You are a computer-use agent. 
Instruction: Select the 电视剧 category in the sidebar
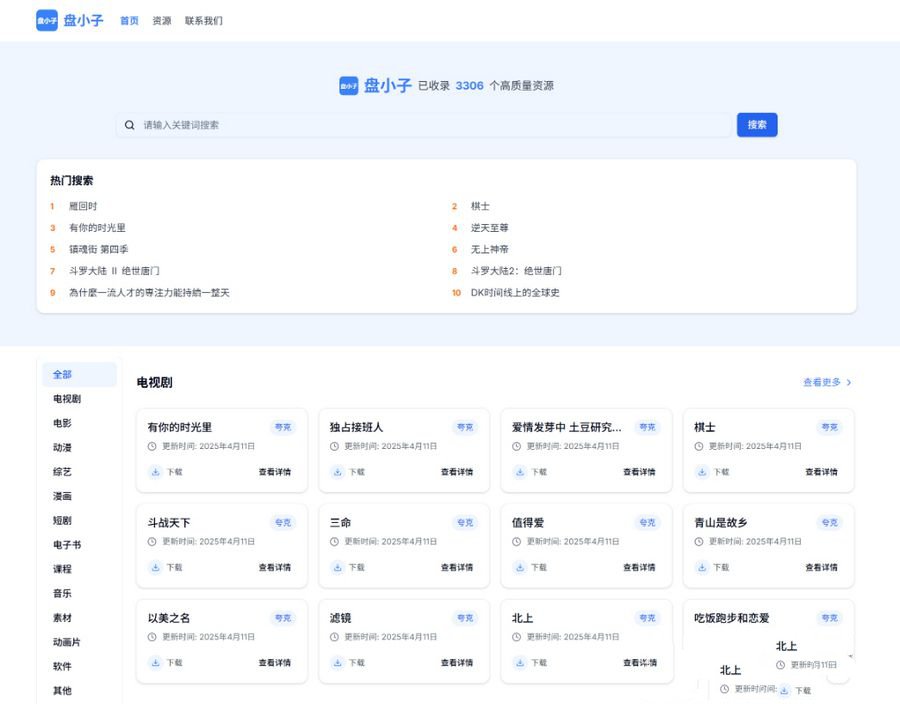(x=65, y=399)
